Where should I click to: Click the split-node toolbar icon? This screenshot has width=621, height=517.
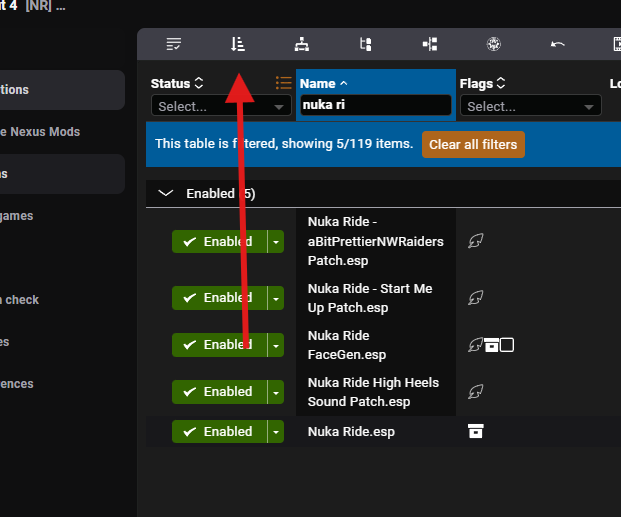tap(430, 44)
